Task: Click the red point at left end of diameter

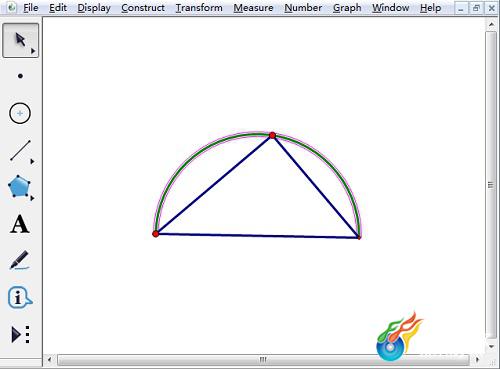Action: click(x=156, y=234)
